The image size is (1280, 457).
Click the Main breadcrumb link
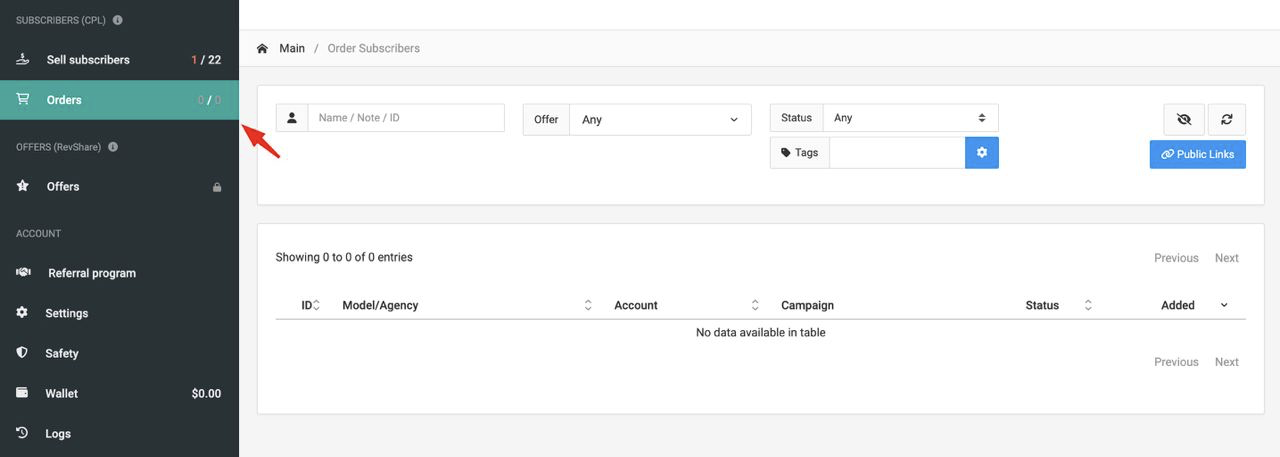(292, 48)
